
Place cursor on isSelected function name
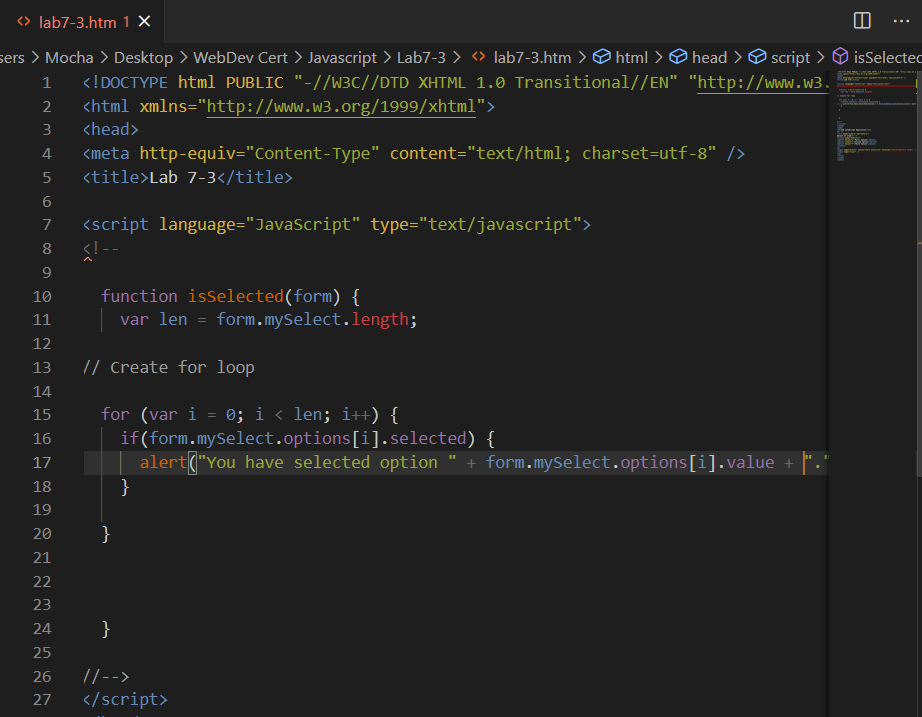[x=236, y=296]
